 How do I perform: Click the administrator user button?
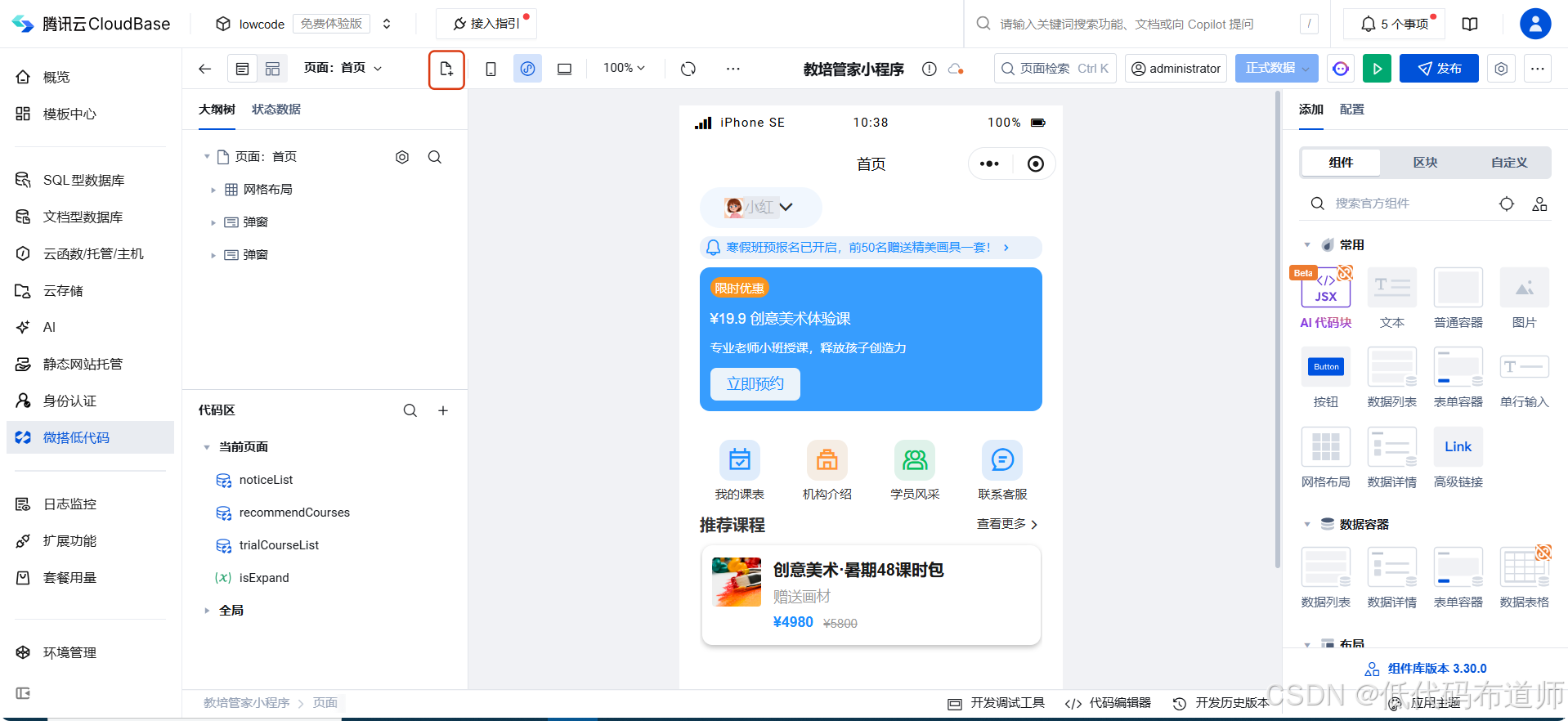coord(1176,69)
